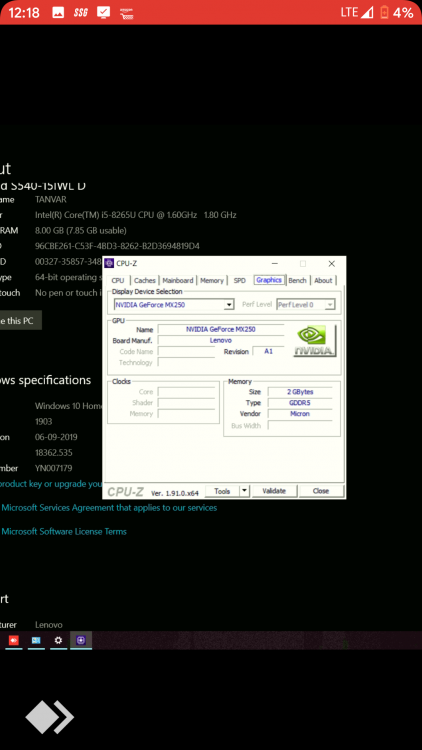The image size is (422, 750).
Task: Tap the SSG notification icon
Action: tap(81, 12)
